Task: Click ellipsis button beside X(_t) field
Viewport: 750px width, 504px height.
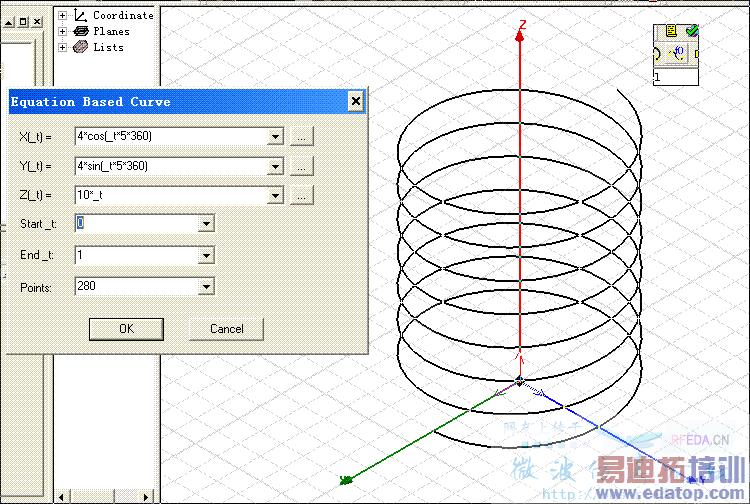Action: pyautogui.click(x=301, y=137)
